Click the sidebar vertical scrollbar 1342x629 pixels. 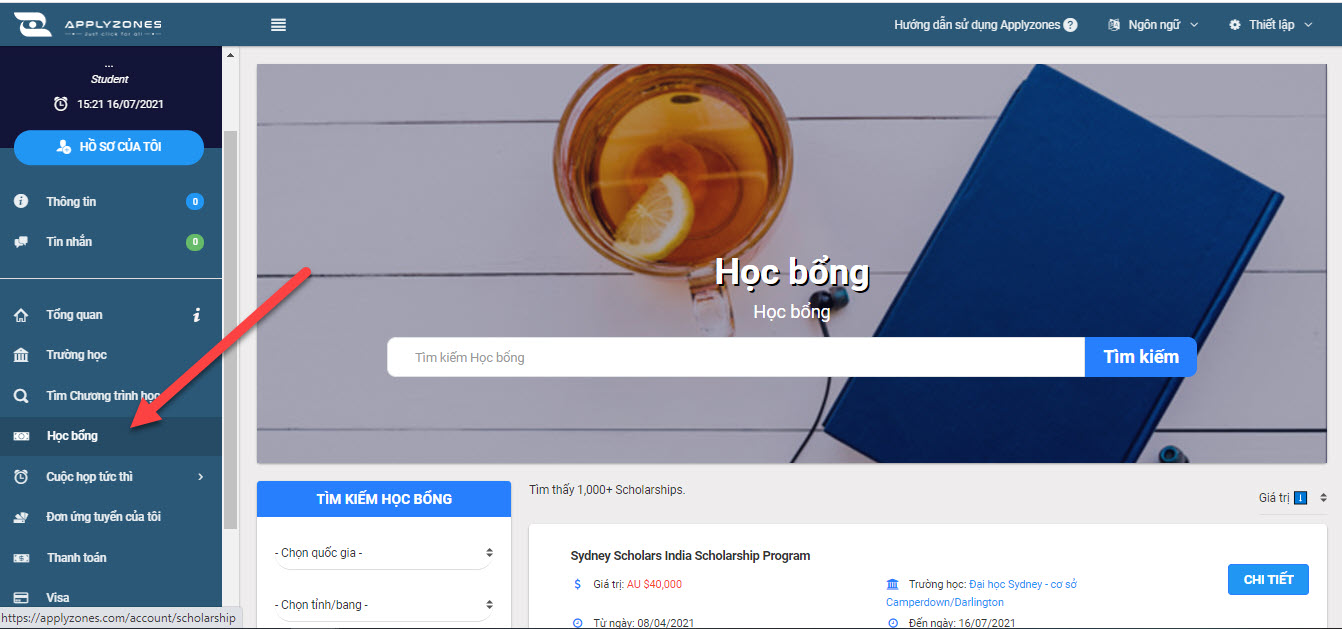click(230, 330)
